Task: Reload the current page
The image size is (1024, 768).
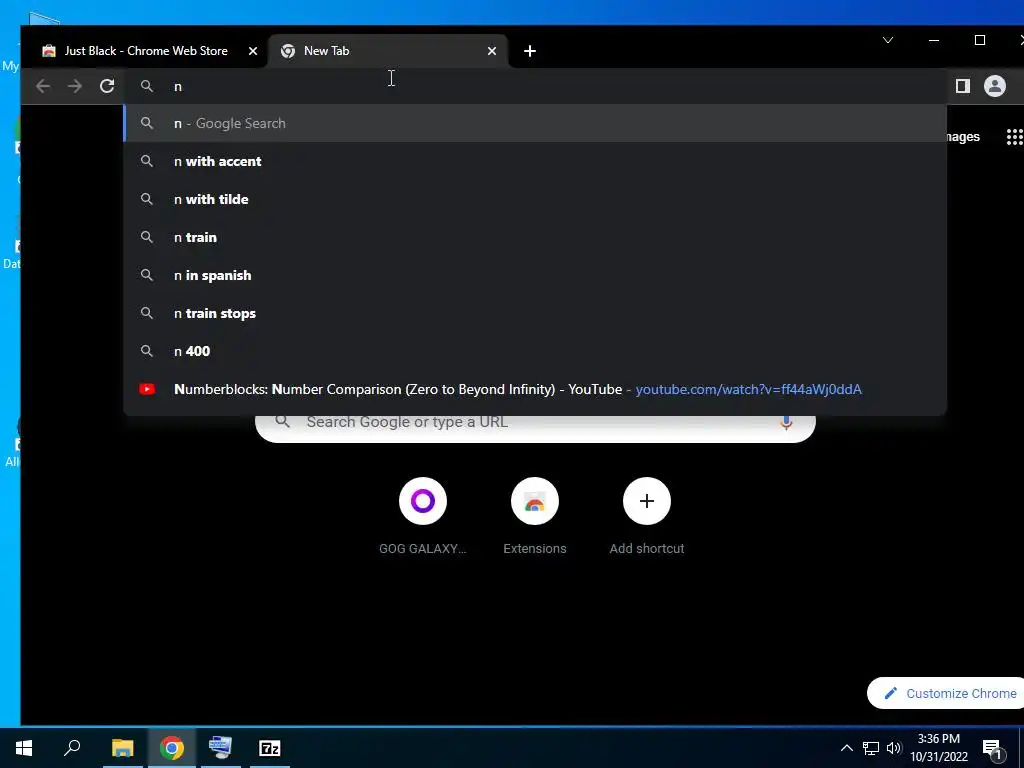Action: [x=107, y=86]
